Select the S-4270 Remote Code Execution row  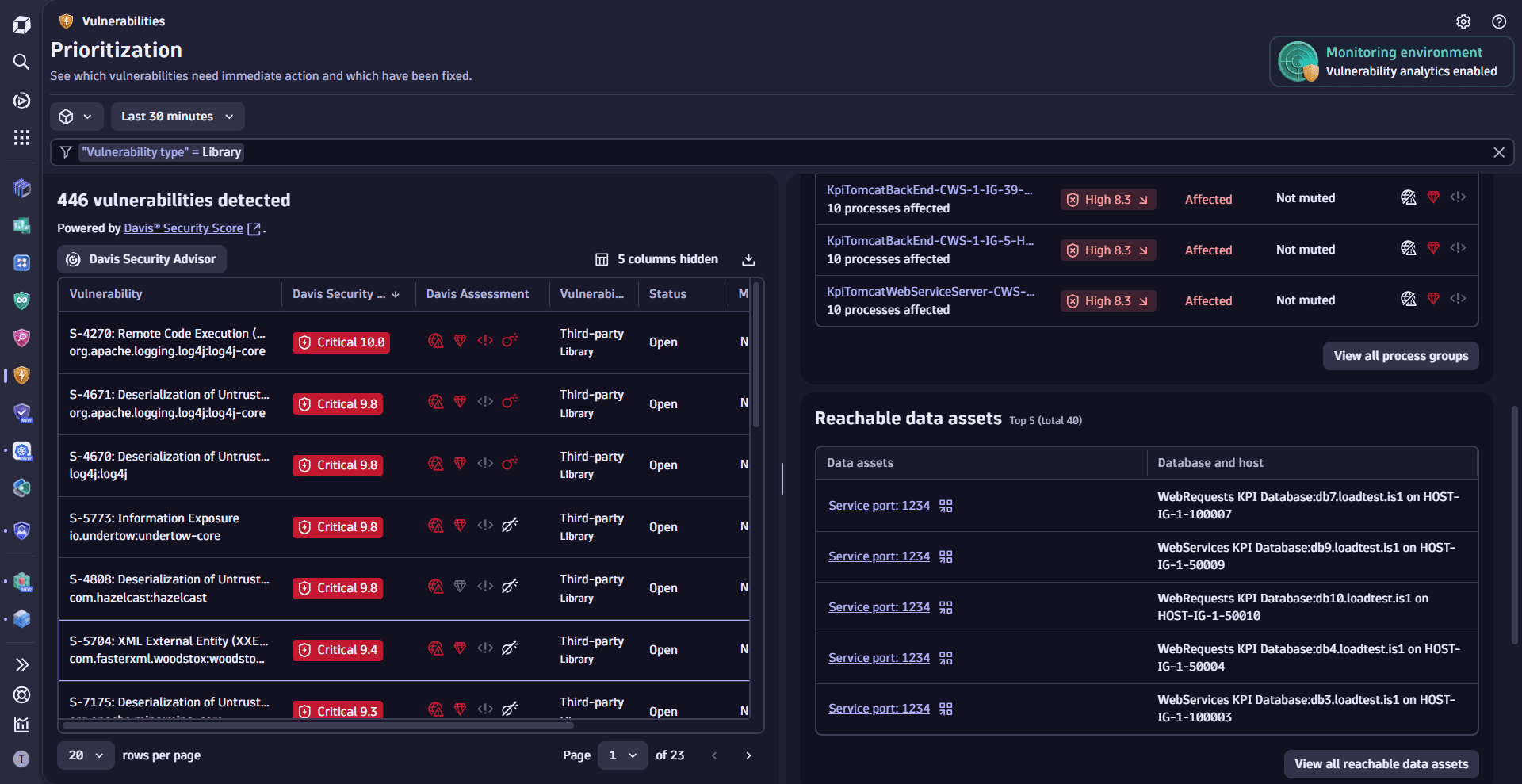point(403,342)
